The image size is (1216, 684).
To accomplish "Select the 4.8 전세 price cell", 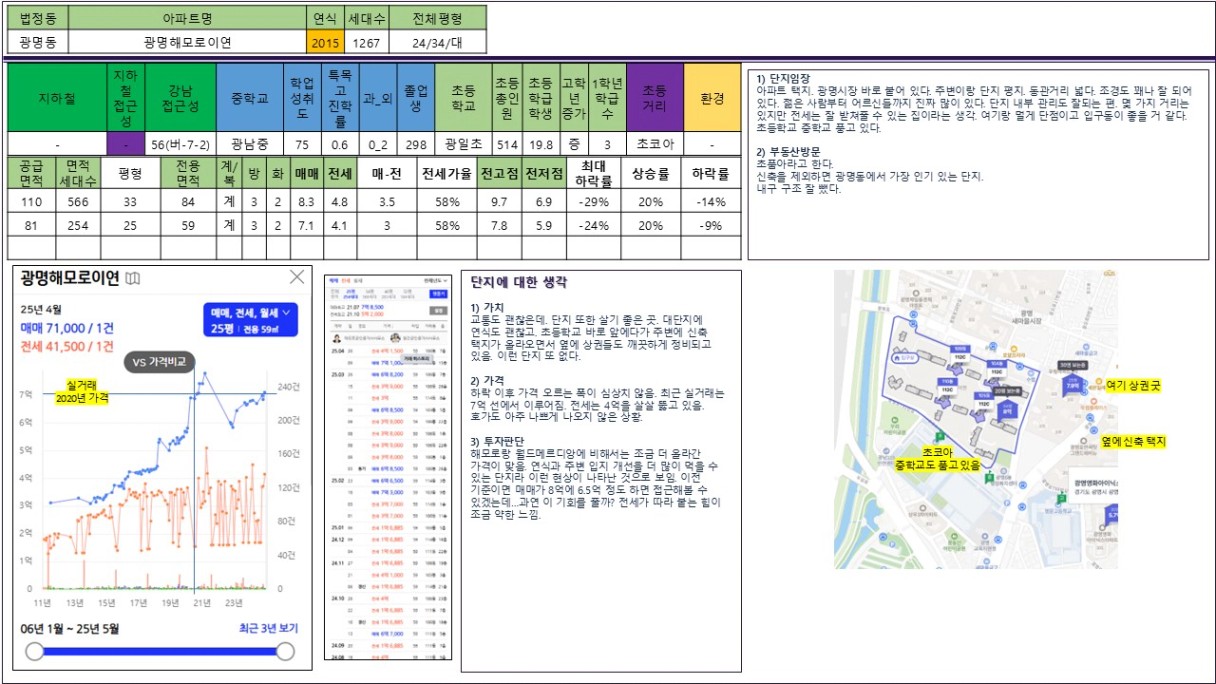I will click(340, 201).
